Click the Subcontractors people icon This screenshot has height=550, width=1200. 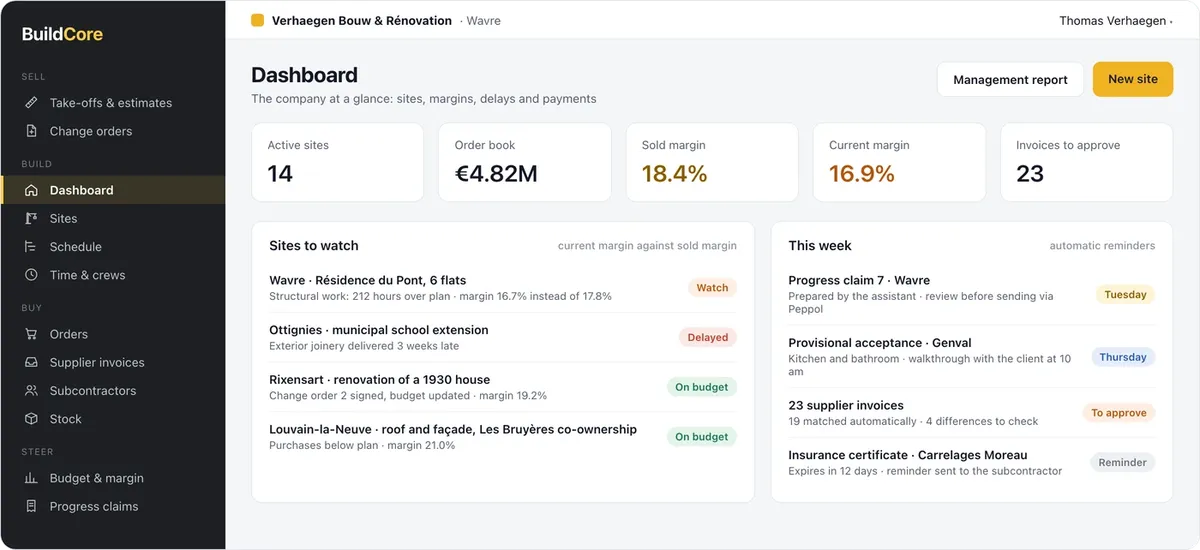[x=31, y=391]
